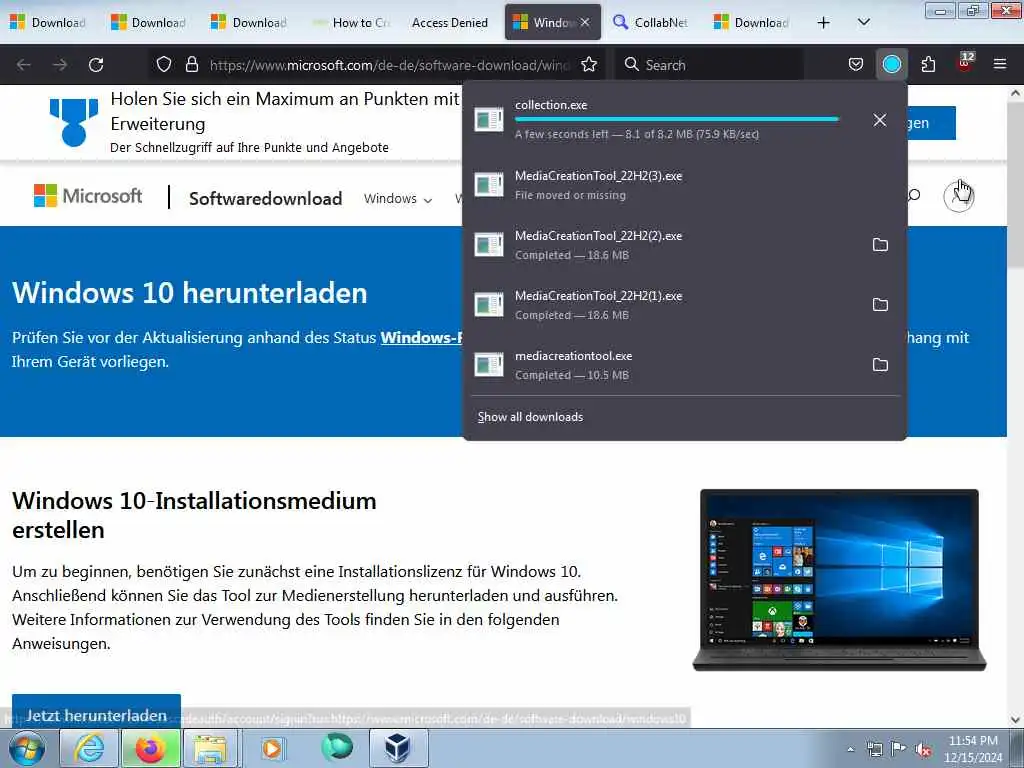Expand the Windows navigation dropdown
This screenshot has width=1024, height=768.
[x=398, y=199]
